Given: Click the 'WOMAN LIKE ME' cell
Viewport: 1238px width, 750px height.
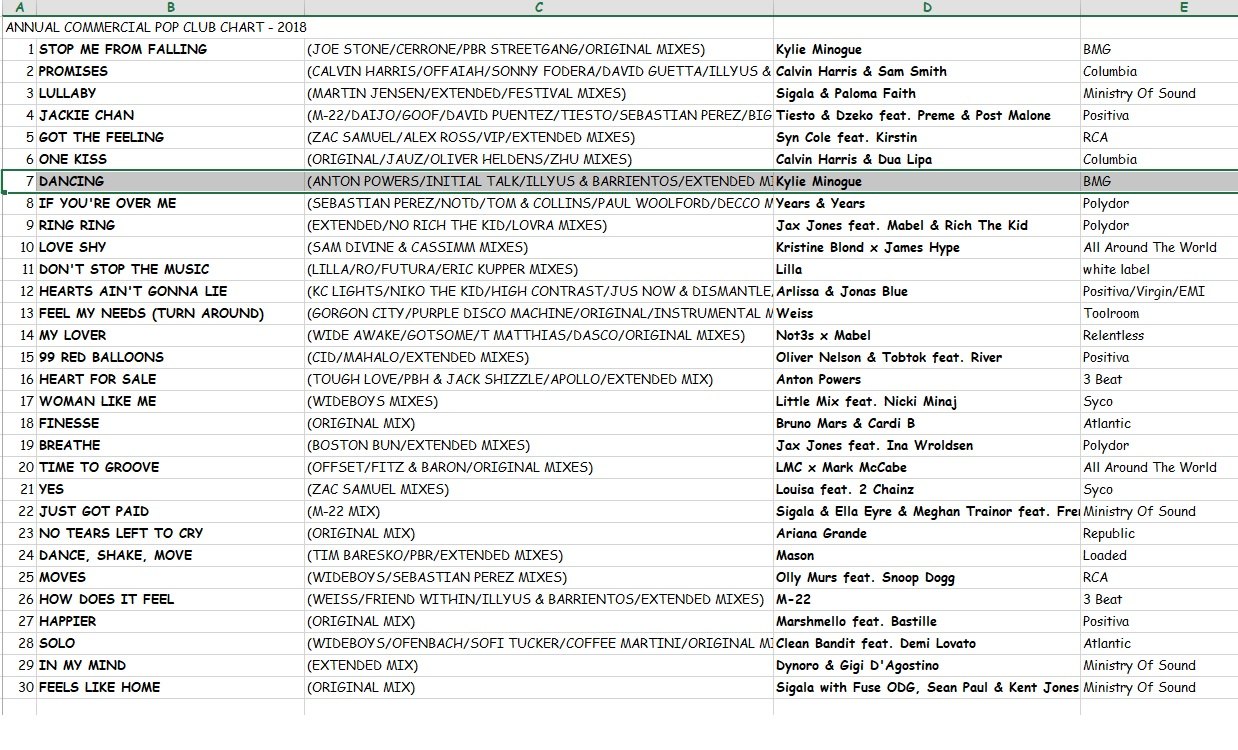Looking at the screenshot, I should 170,401.
